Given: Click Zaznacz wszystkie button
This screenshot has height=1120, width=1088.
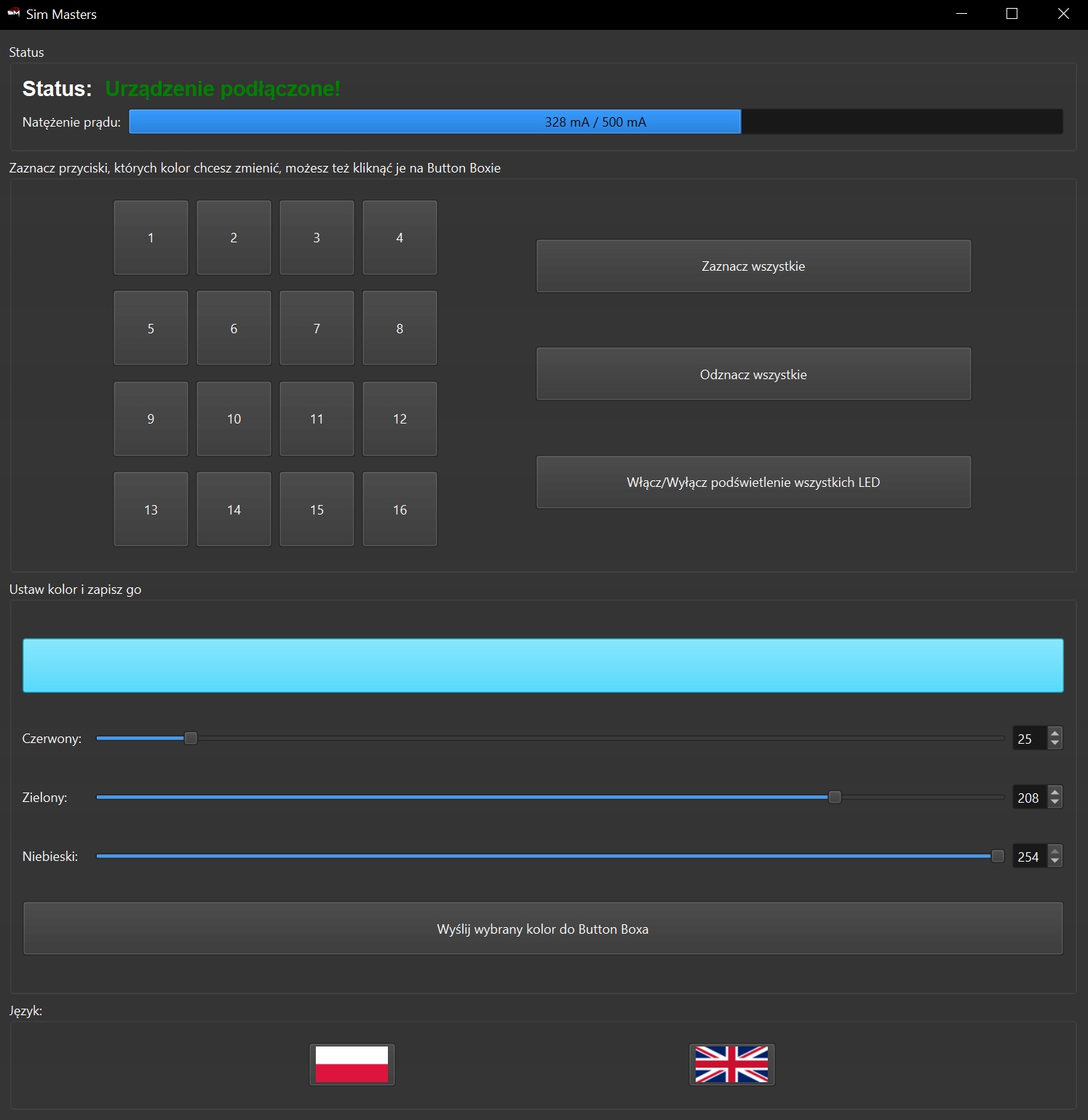Looking at the screenshot, I should [753, 266].
